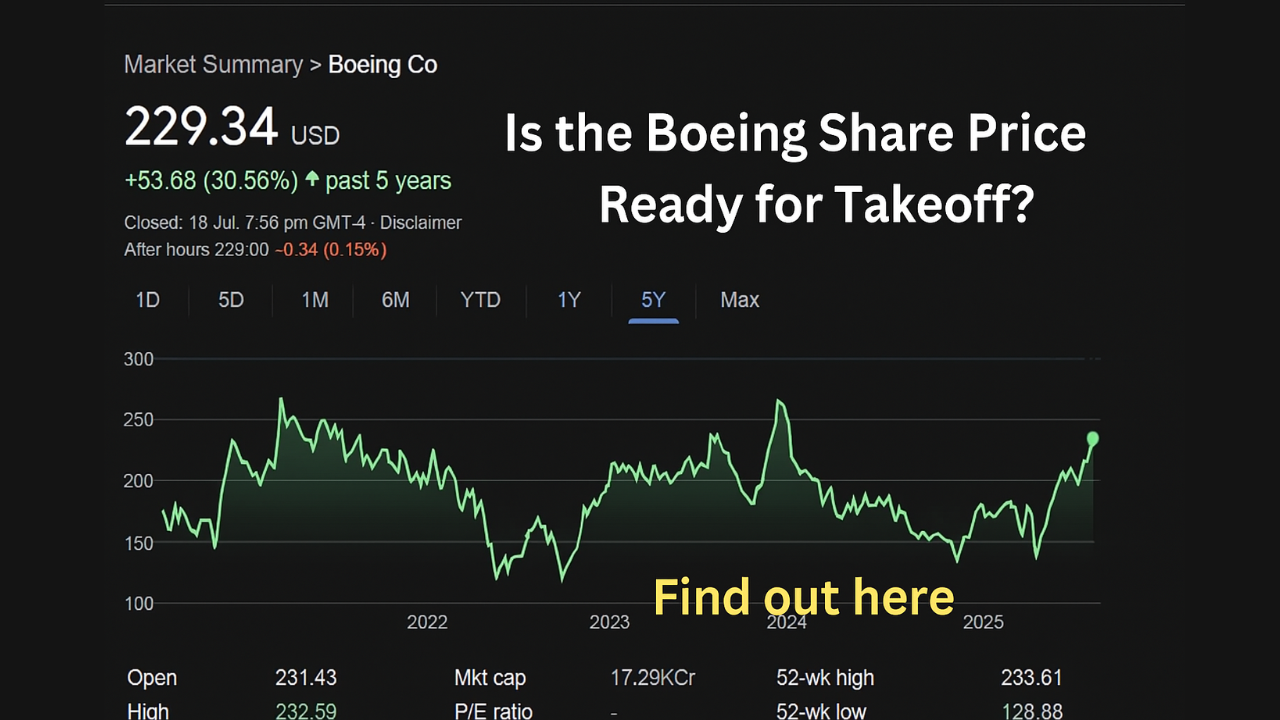Click the Find out here yellow text
This screenshot has height=720, width=1280.
click(x=804, y=597)
